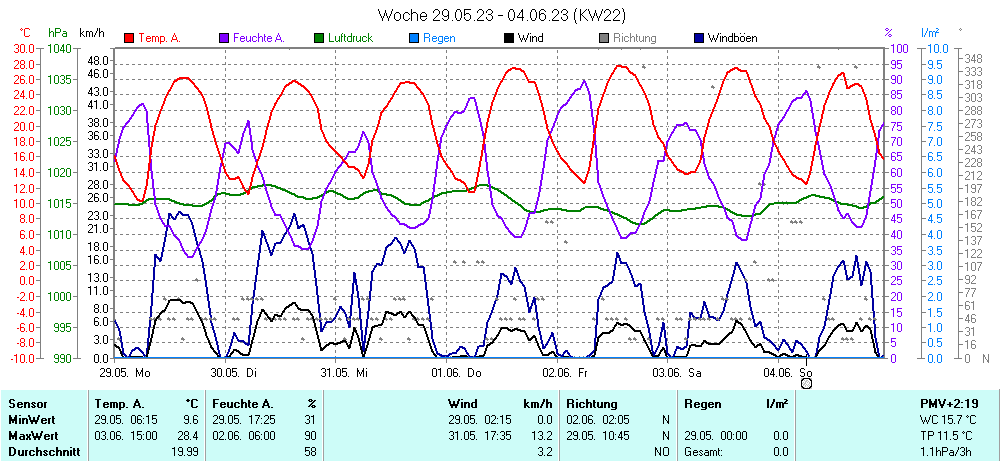The height and width of the screenshot is (461, 1000).
Task: Click the purple Feuchte A. legend square
Action: pyautogui.click(x=223, y=38)
